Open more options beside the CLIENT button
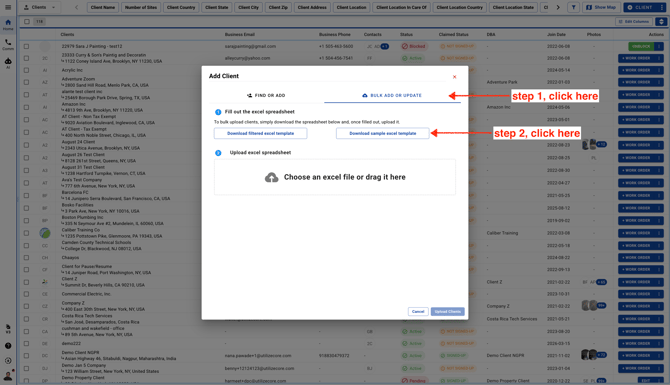Image resolution: width=670 pixels, height=385 pixels. [662, 7]
